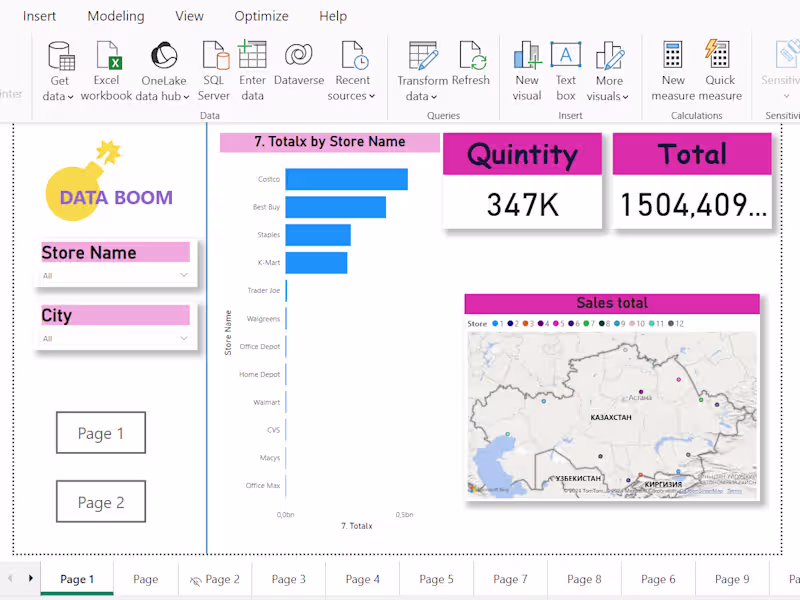Switch to the Page 5 sheet tab
Screen dimensions: 800x600
coord(436,579)
